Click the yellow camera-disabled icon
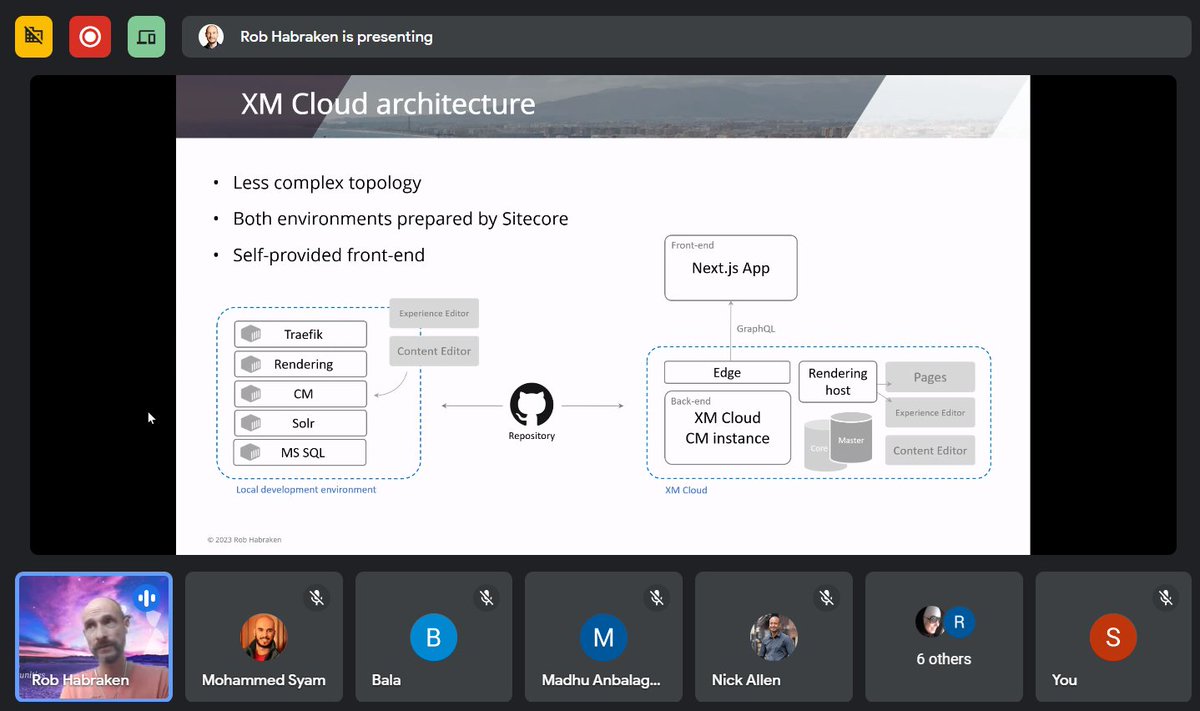 click(33, 36)
